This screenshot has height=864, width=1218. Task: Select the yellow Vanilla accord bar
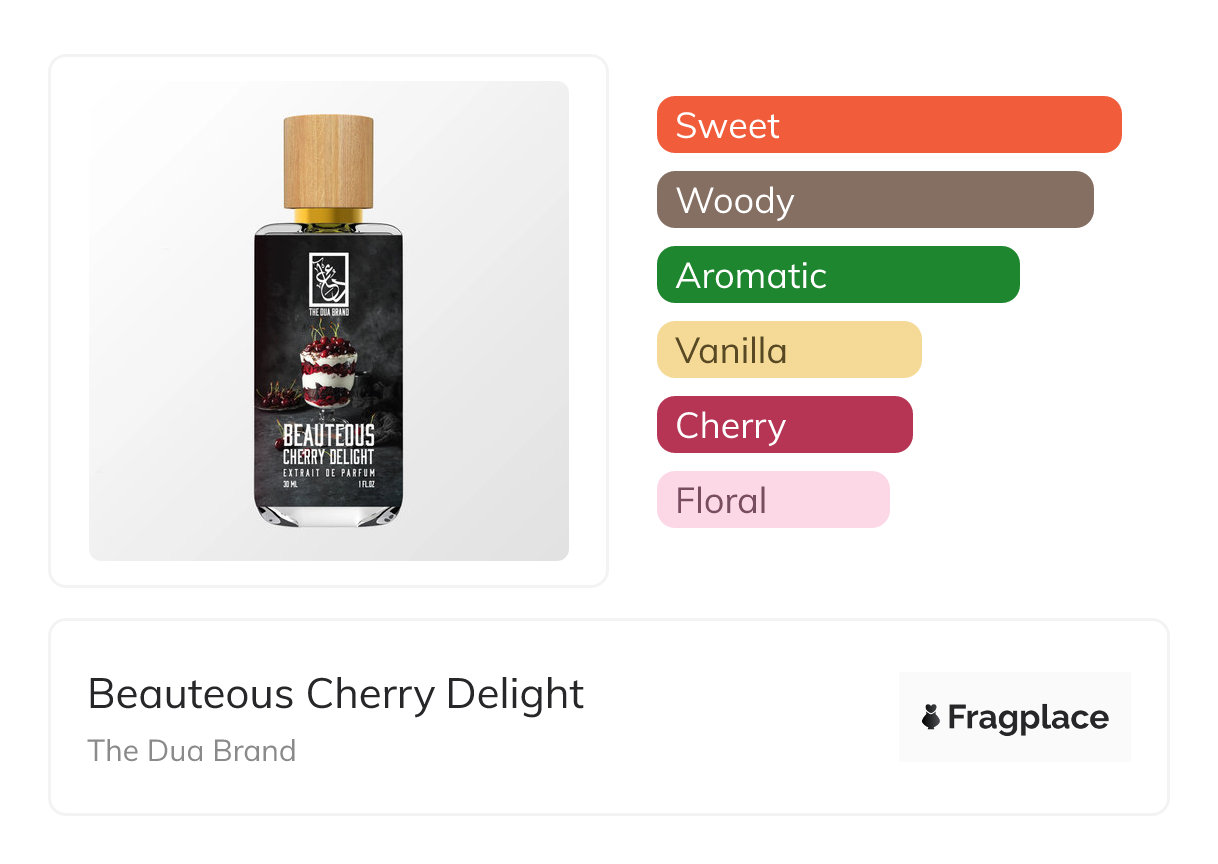[x=788, y=350]
